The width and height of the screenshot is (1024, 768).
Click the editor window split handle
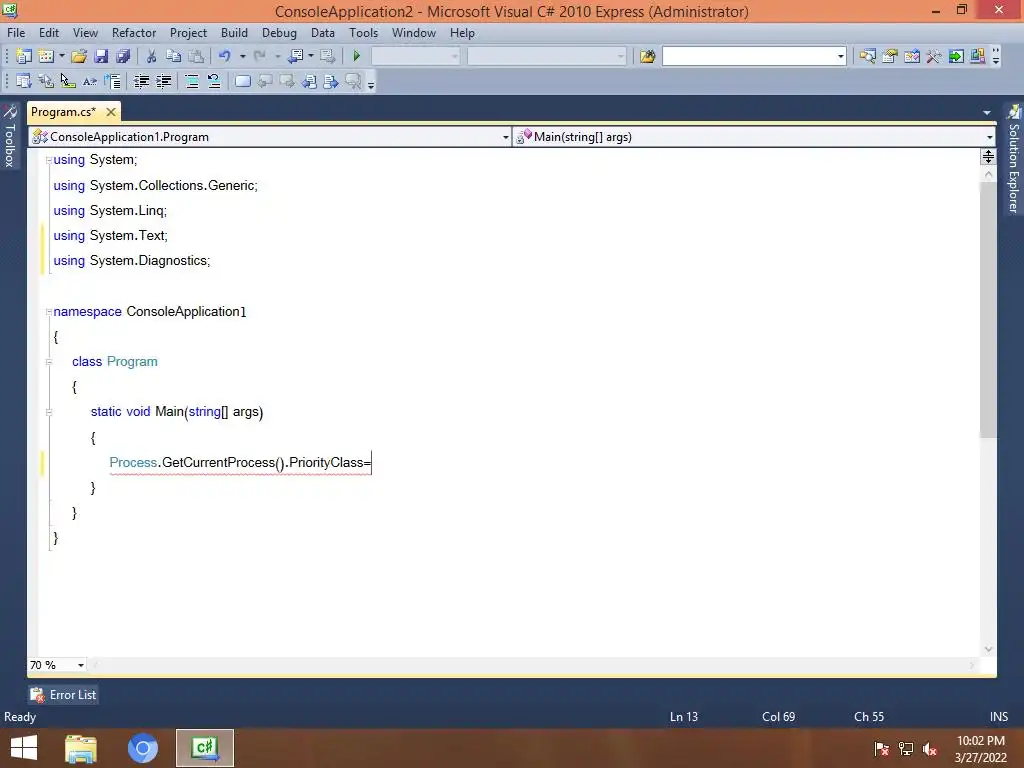988,157
